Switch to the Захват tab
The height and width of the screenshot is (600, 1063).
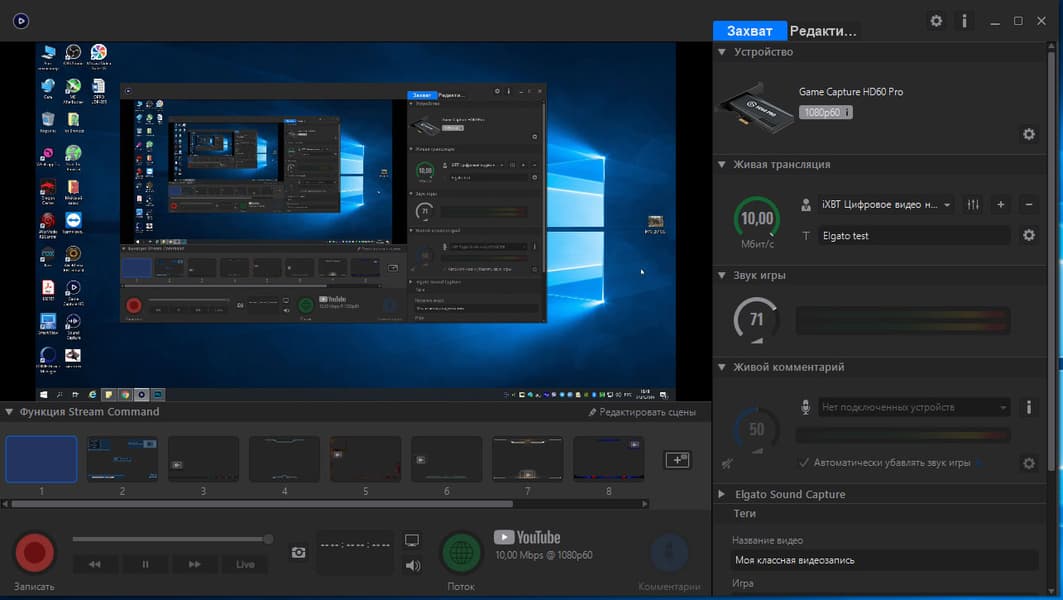[750, 30]
